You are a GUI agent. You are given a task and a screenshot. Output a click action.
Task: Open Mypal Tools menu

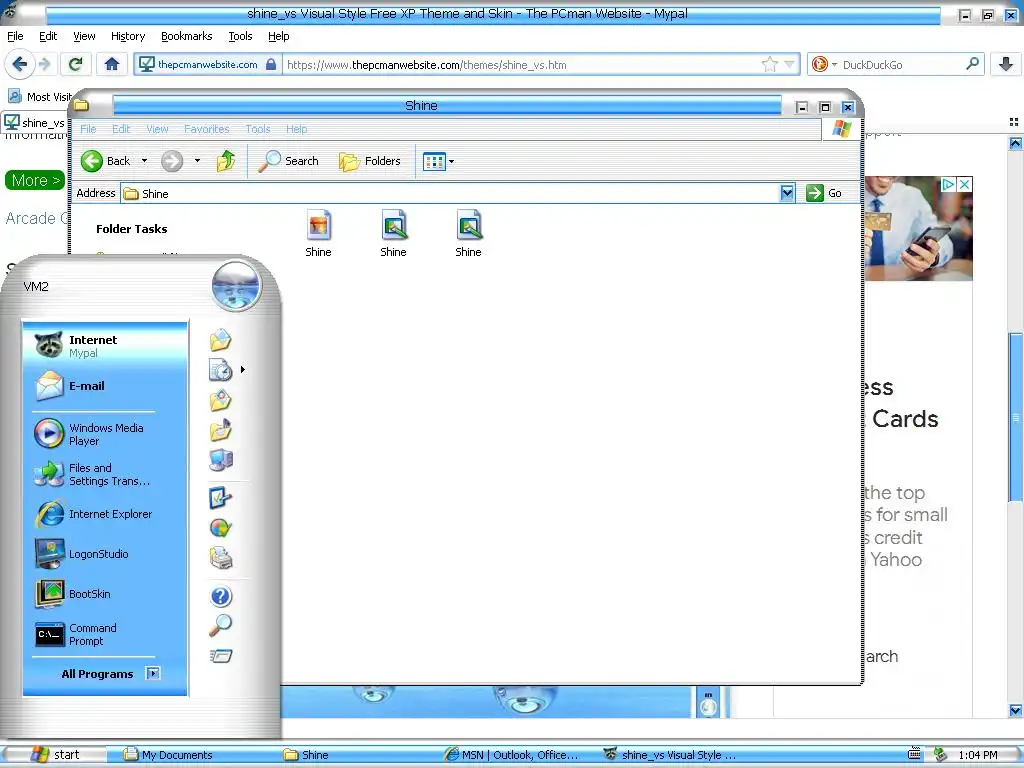coord(240,36)
